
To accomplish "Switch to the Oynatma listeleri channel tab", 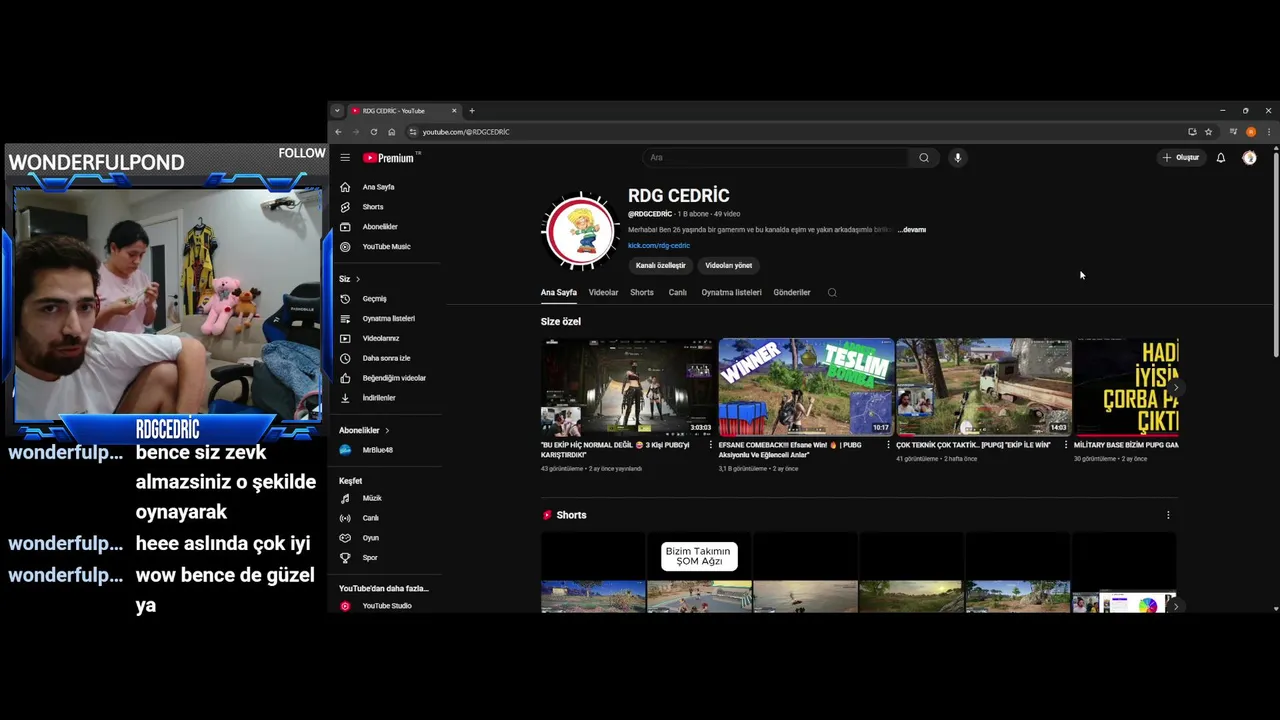I will 731,293.
